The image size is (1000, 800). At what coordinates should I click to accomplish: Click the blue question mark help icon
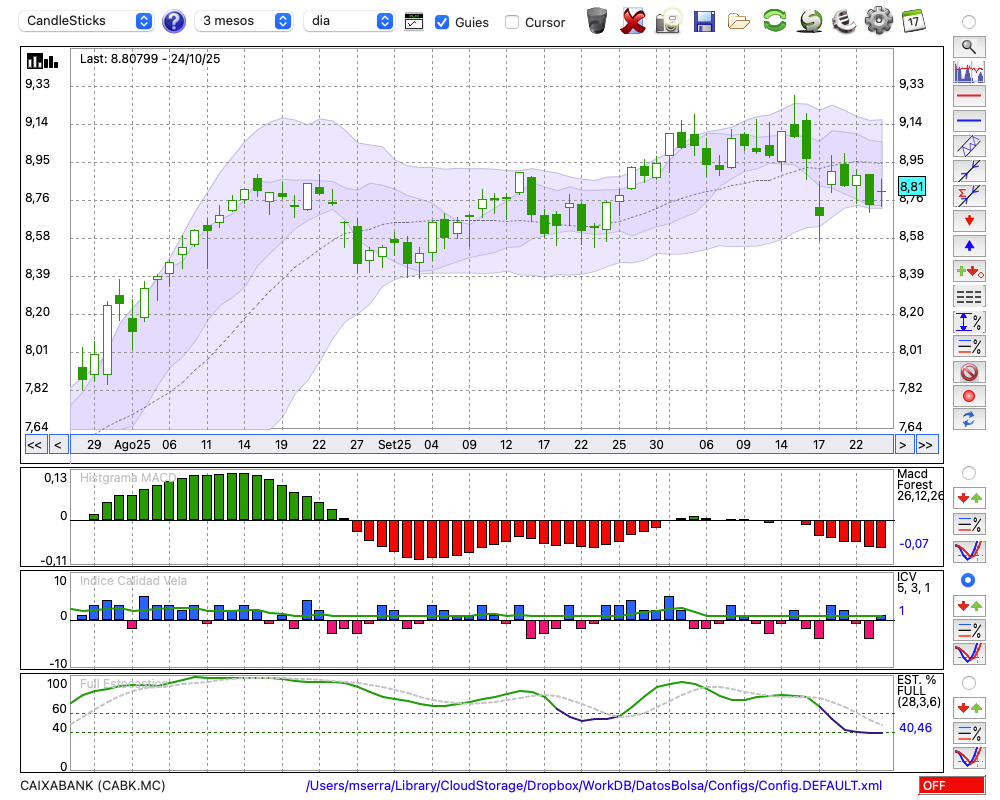click(x=174, y=21)
